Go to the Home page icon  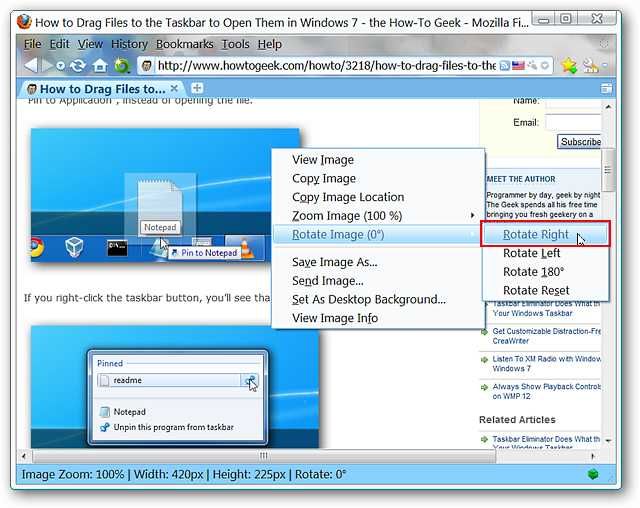point(100,66)
